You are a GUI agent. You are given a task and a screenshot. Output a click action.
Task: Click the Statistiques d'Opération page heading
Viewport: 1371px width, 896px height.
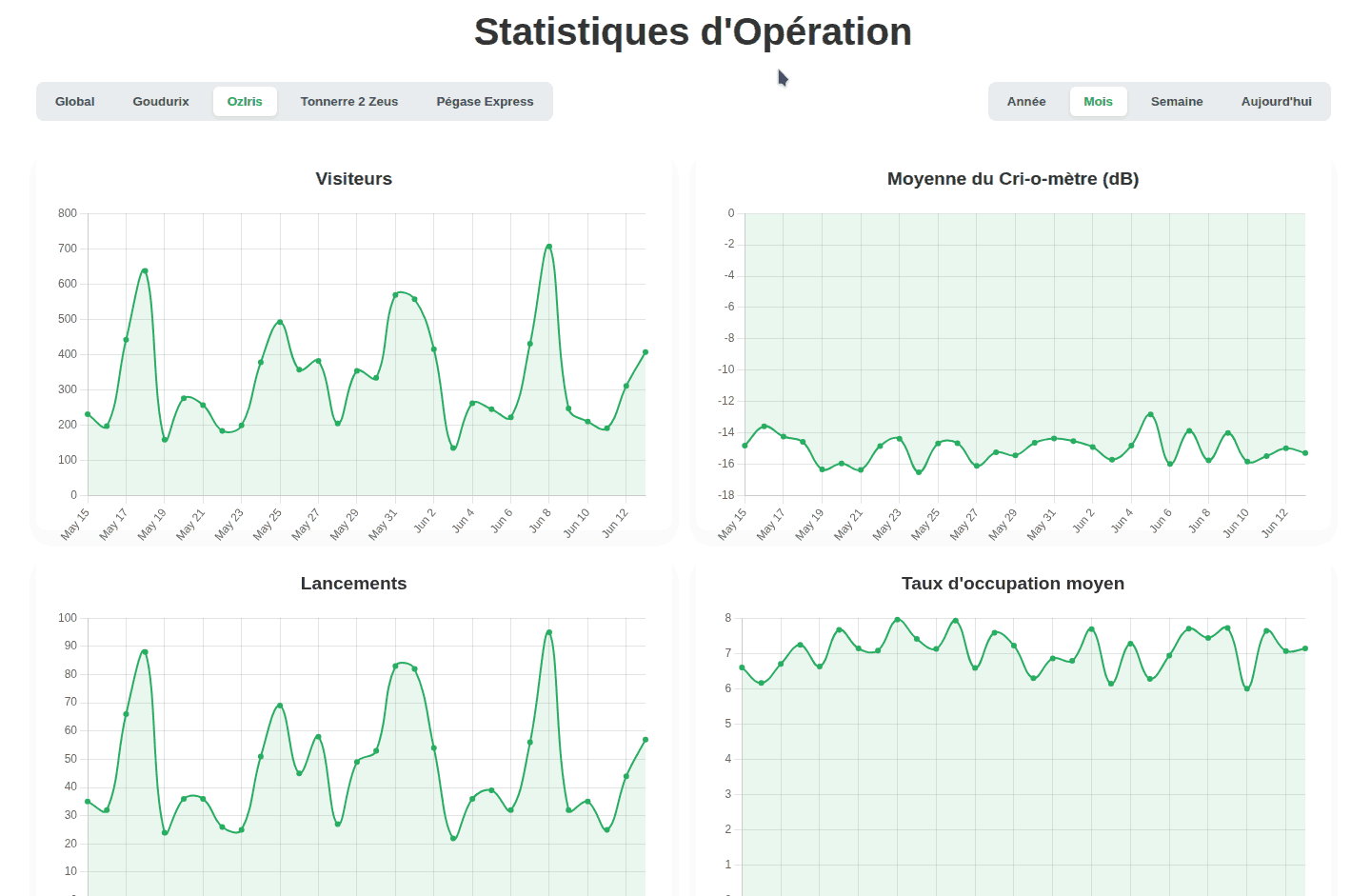692,32
